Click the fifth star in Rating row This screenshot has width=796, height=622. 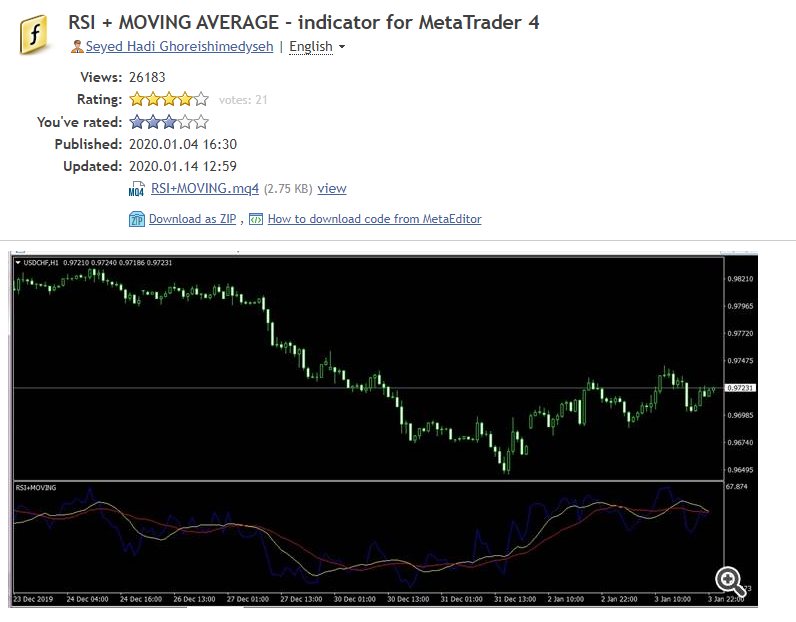(x=201, y=99)
